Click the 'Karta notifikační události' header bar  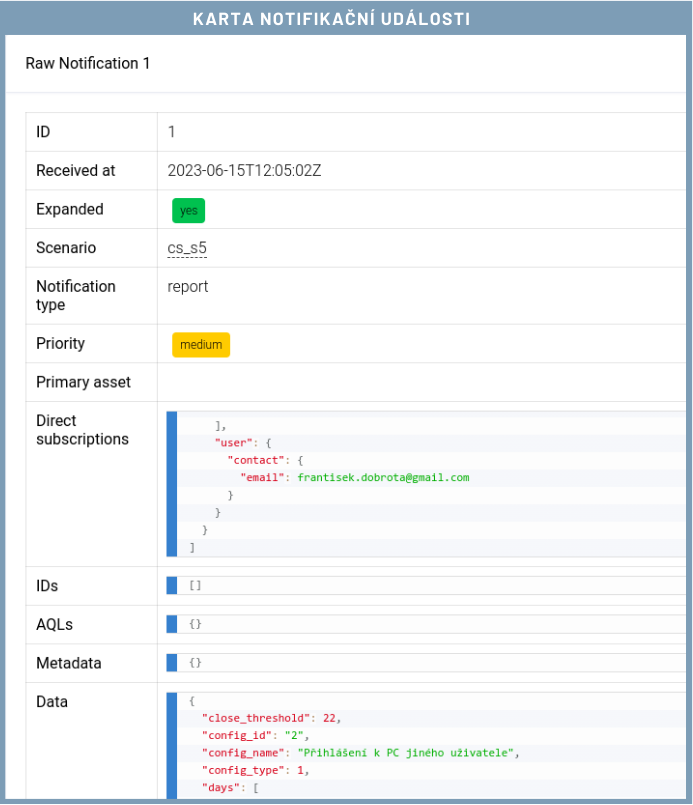click(346, 19)
